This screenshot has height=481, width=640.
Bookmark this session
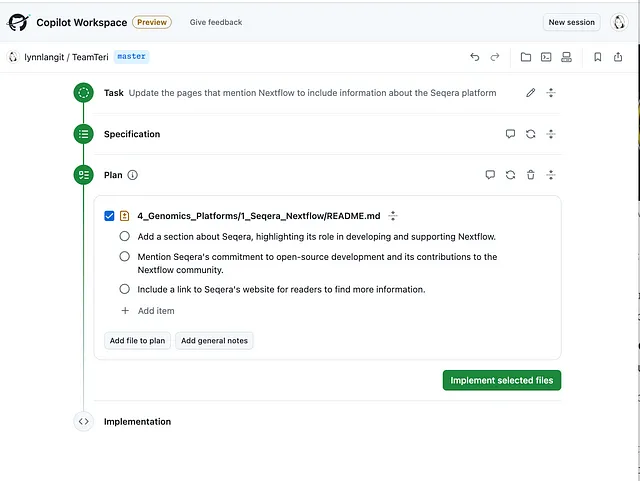coord(598,57)
